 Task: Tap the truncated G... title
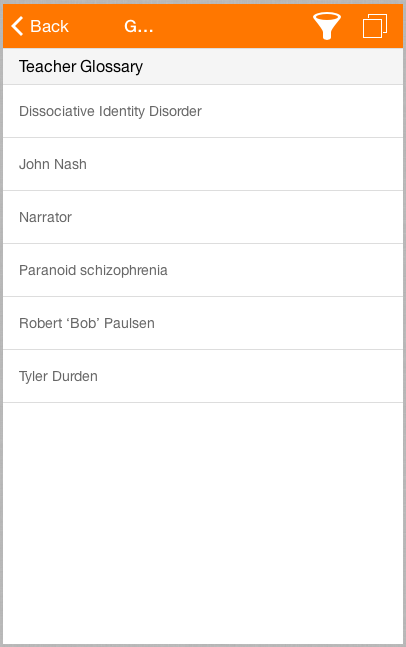coord(139,26)
